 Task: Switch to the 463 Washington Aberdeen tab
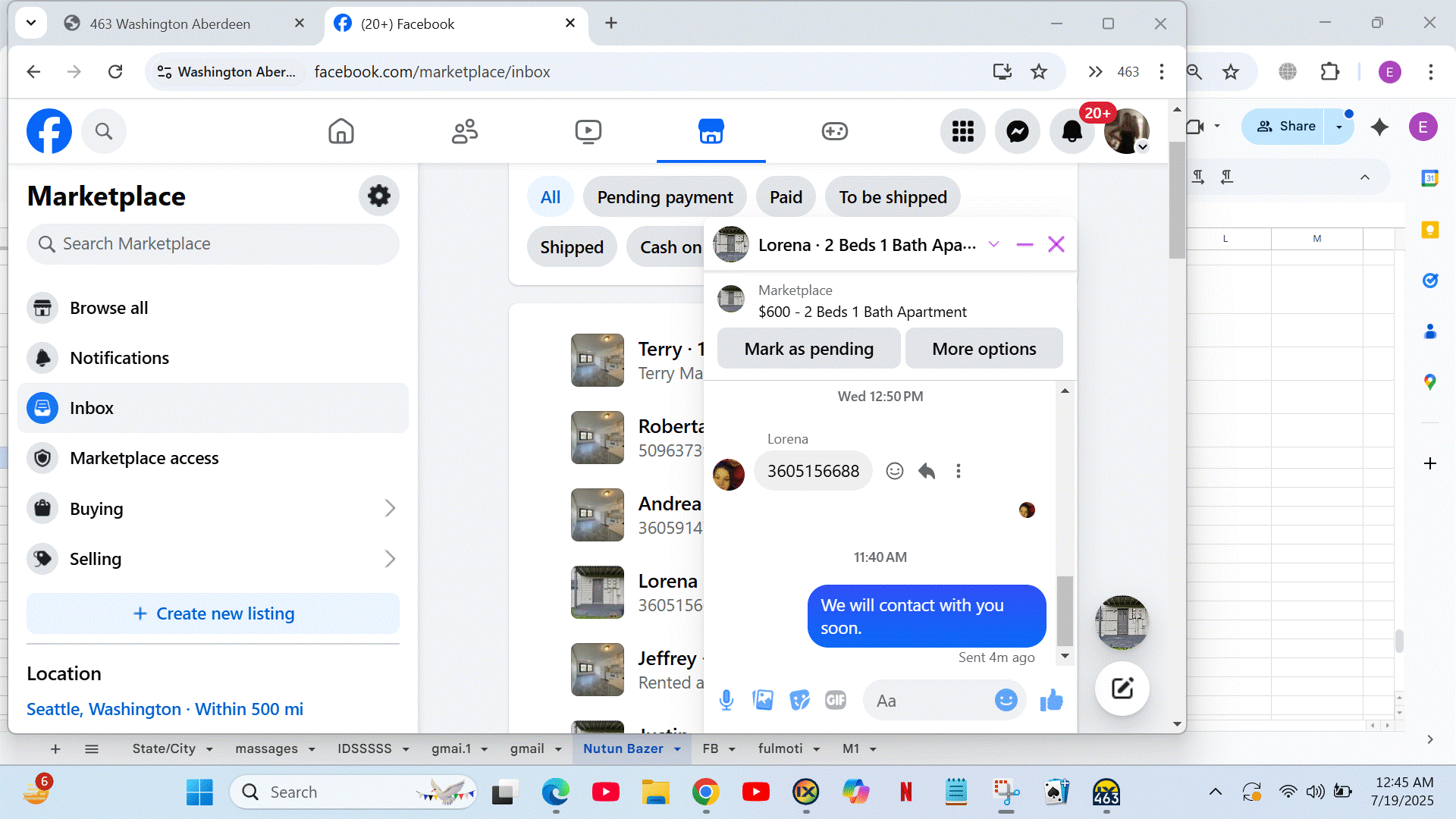170,24
